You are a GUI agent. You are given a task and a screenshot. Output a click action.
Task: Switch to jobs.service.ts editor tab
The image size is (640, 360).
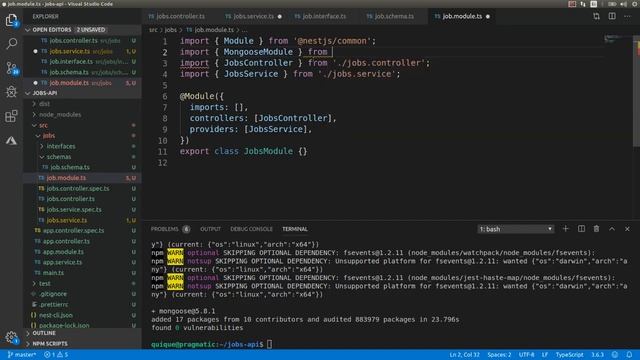pyautogui.click(x=253, y=16)
